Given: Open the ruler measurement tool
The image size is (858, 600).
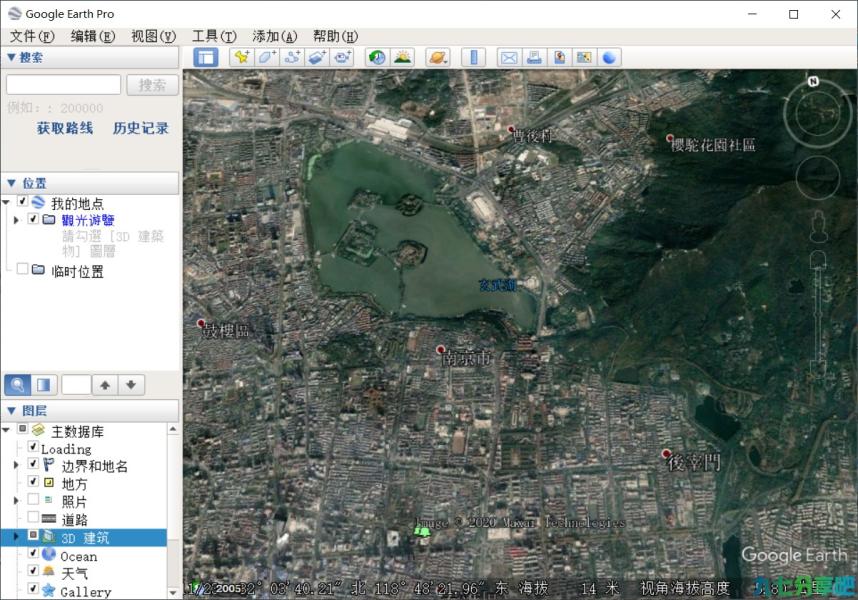Looking at the screenshot, I should tap(474, 57).
